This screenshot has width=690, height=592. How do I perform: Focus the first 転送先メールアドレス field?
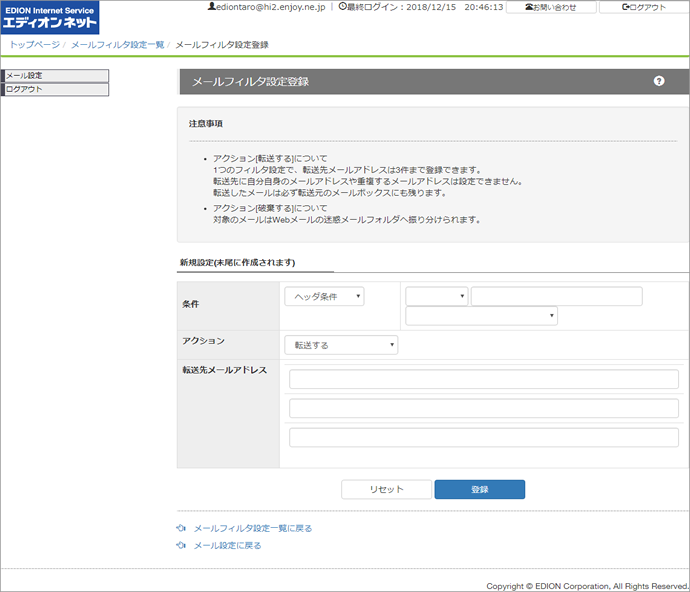(x=484, y=379)
